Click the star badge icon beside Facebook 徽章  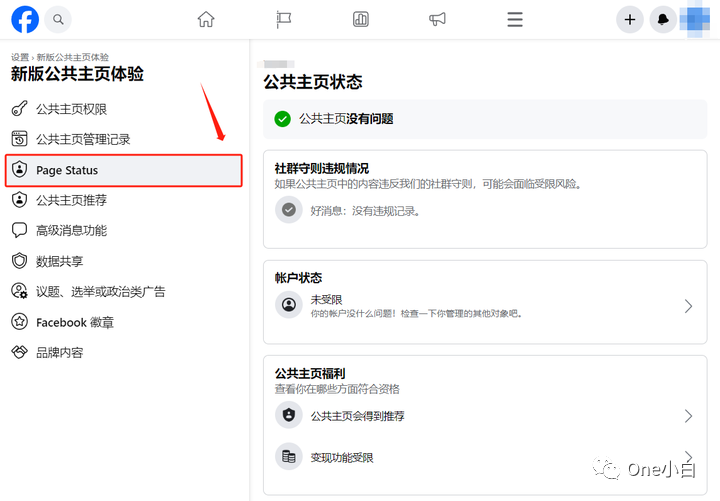19,322
